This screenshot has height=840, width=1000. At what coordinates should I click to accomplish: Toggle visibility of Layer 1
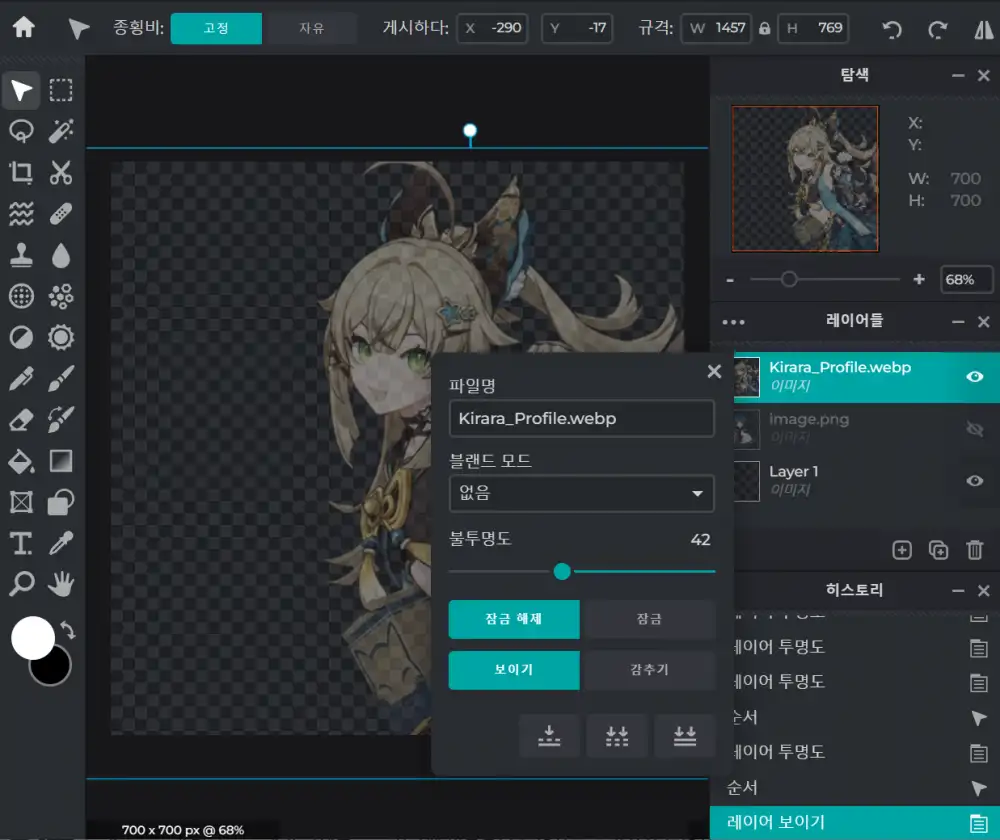tap(975, 481)
